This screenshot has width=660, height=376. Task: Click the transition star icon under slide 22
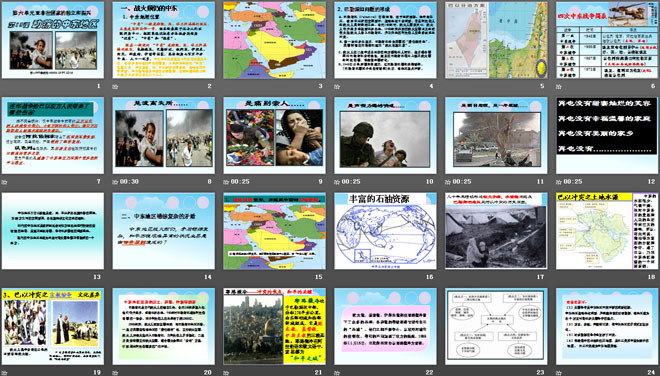coord(337,373)
